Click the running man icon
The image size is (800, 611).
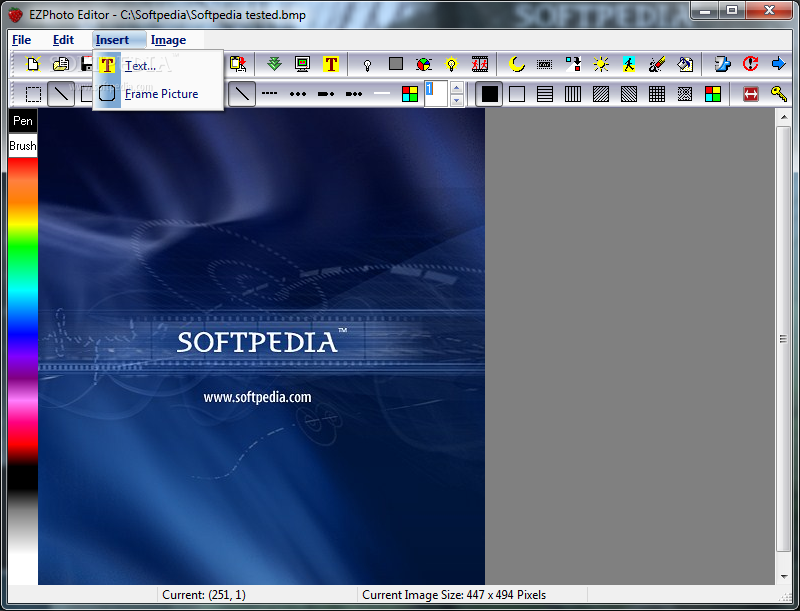629,64
